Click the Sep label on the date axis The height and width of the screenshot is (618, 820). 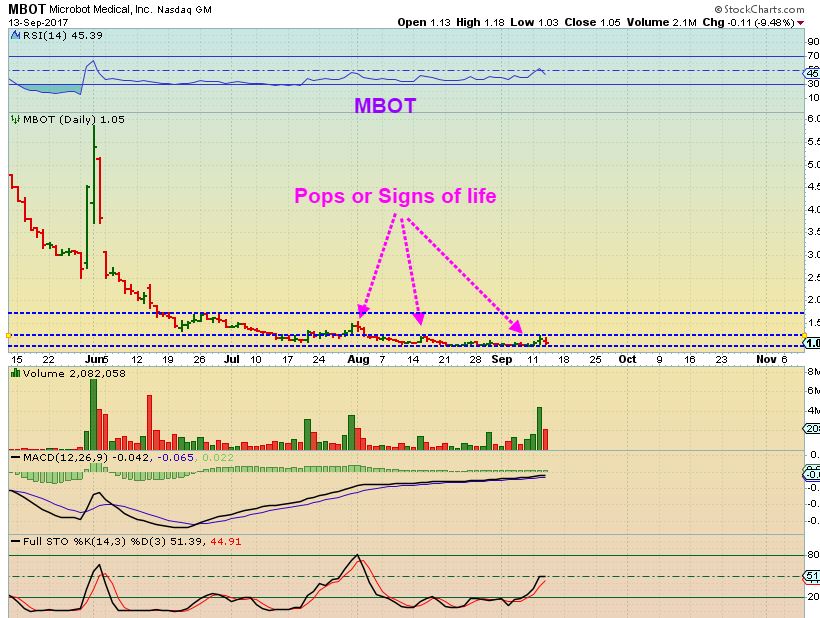[x=502, y=359]
